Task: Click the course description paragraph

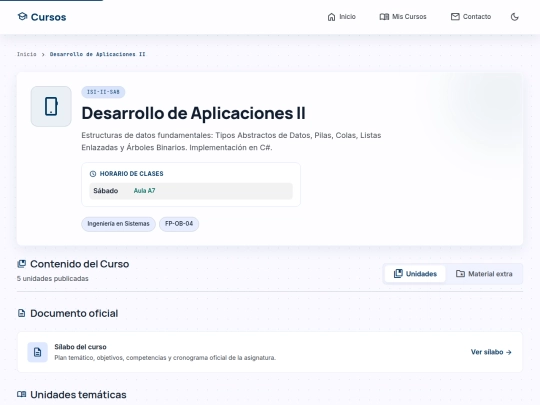Action: (x=231, y=141)
